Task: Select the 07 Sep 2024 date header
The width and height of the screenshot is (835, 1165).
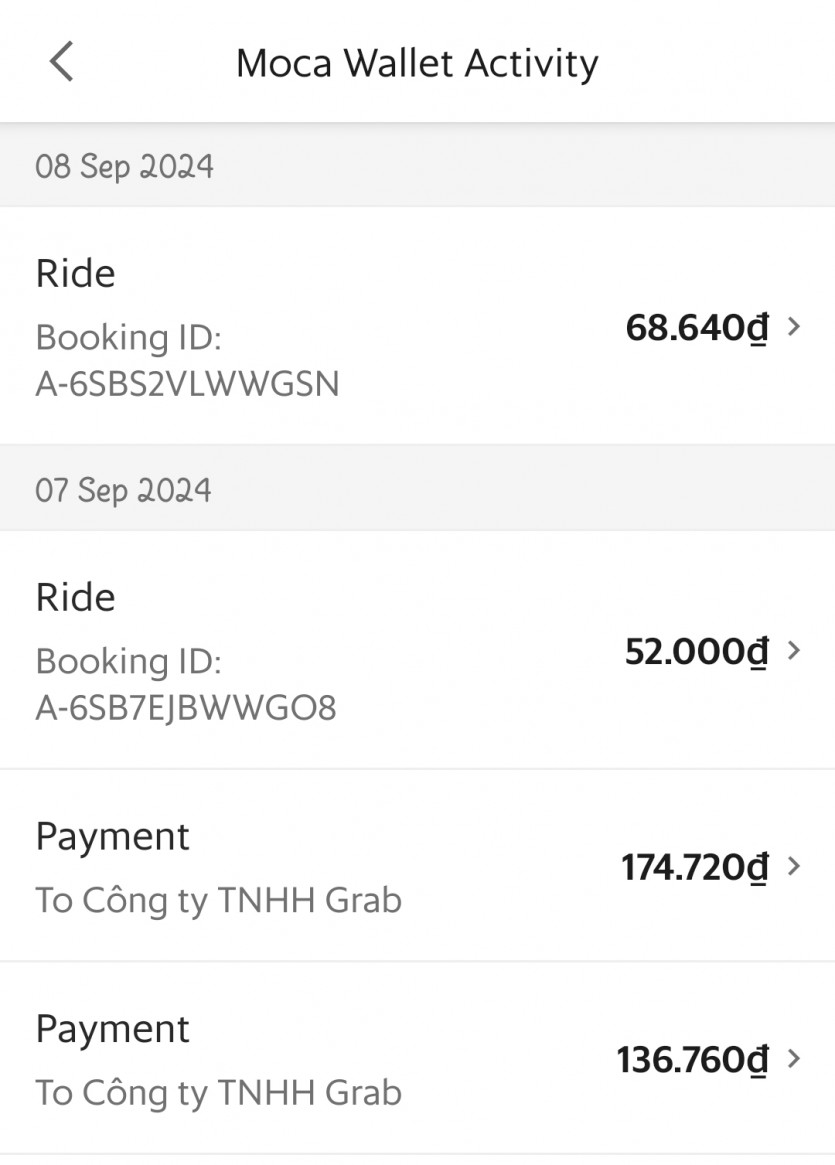Action: 124,490
